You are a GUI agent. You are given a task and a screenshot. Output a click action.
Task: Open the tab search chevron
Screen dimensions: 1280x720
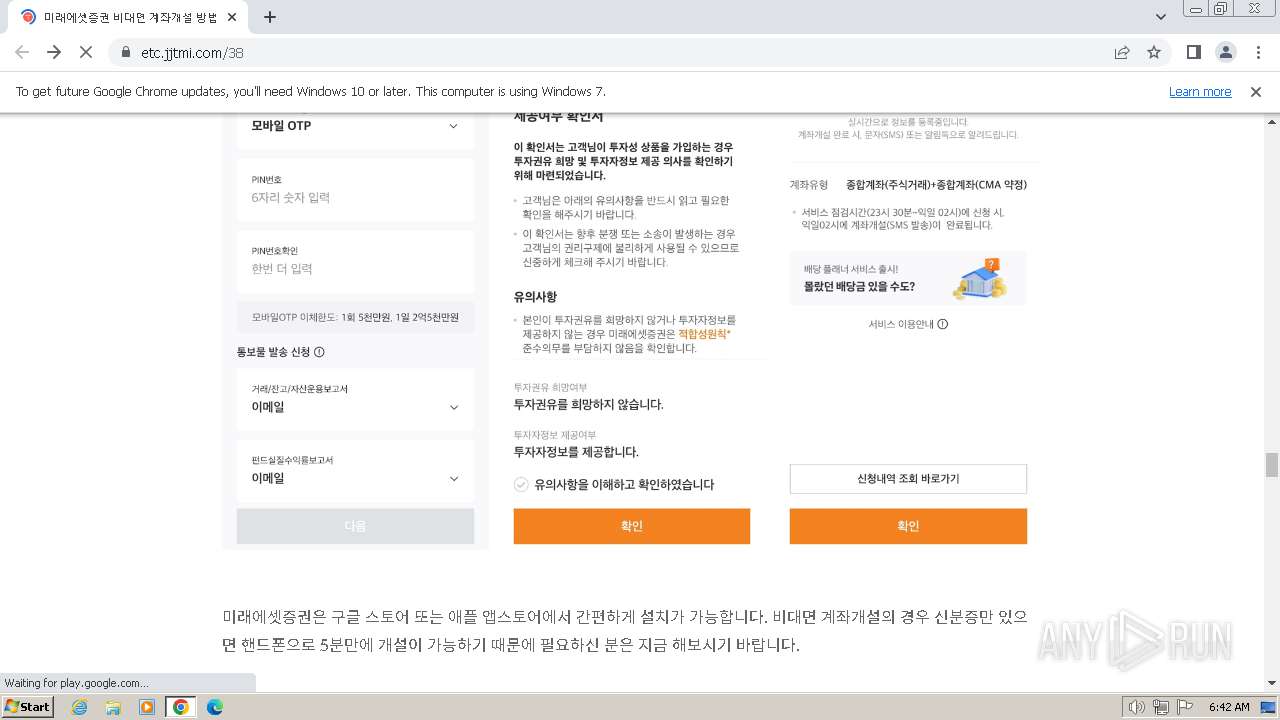(x=1161, y=17)
